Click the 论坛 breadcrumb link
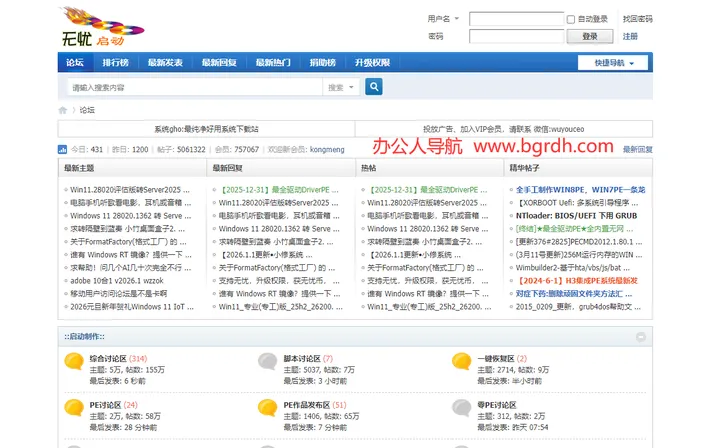 pos(87,110)
